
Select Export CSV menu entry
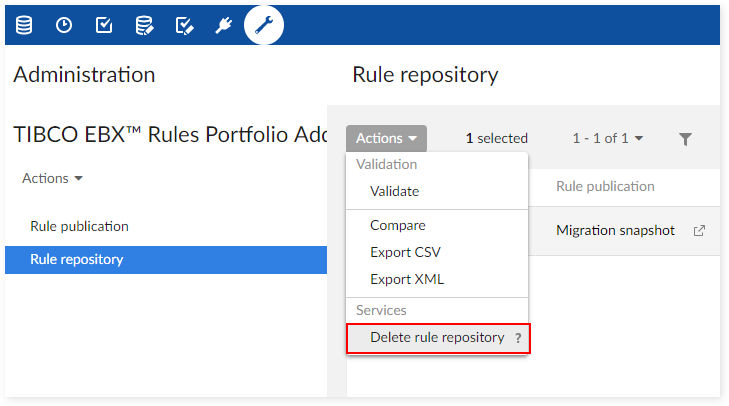point(405,252)
